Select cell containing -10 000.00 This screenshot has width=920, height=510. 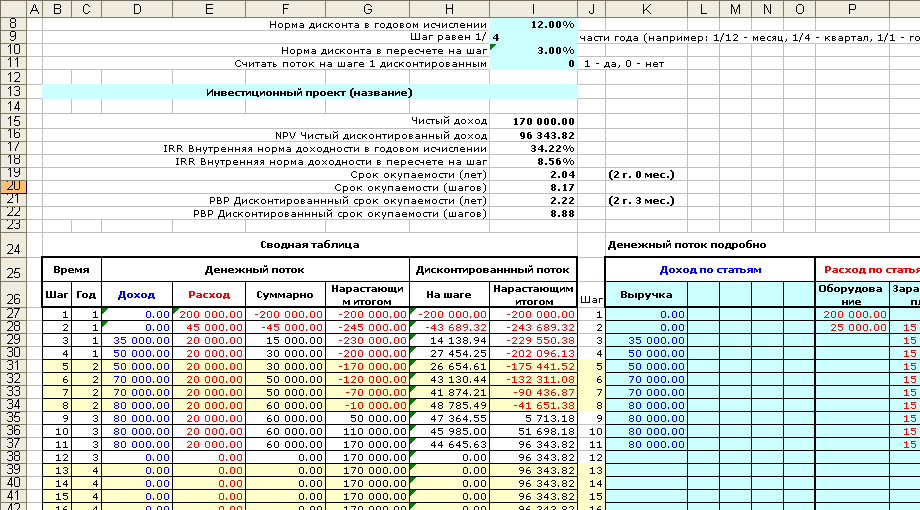(x=367, y=405)
